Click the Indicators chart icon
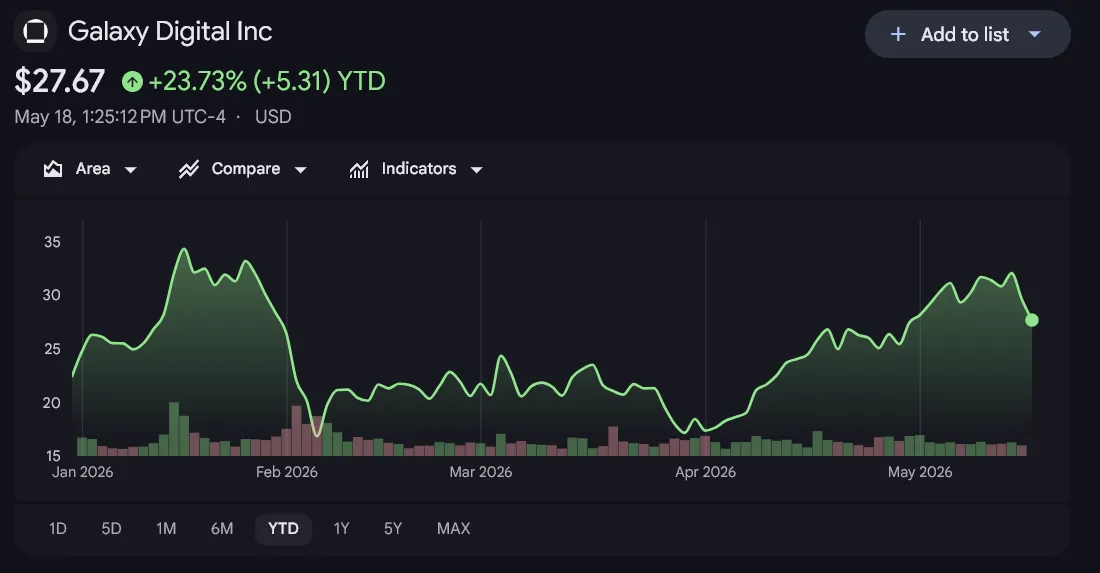This screenshot has width=1100, height=573. tap(359, 169)
